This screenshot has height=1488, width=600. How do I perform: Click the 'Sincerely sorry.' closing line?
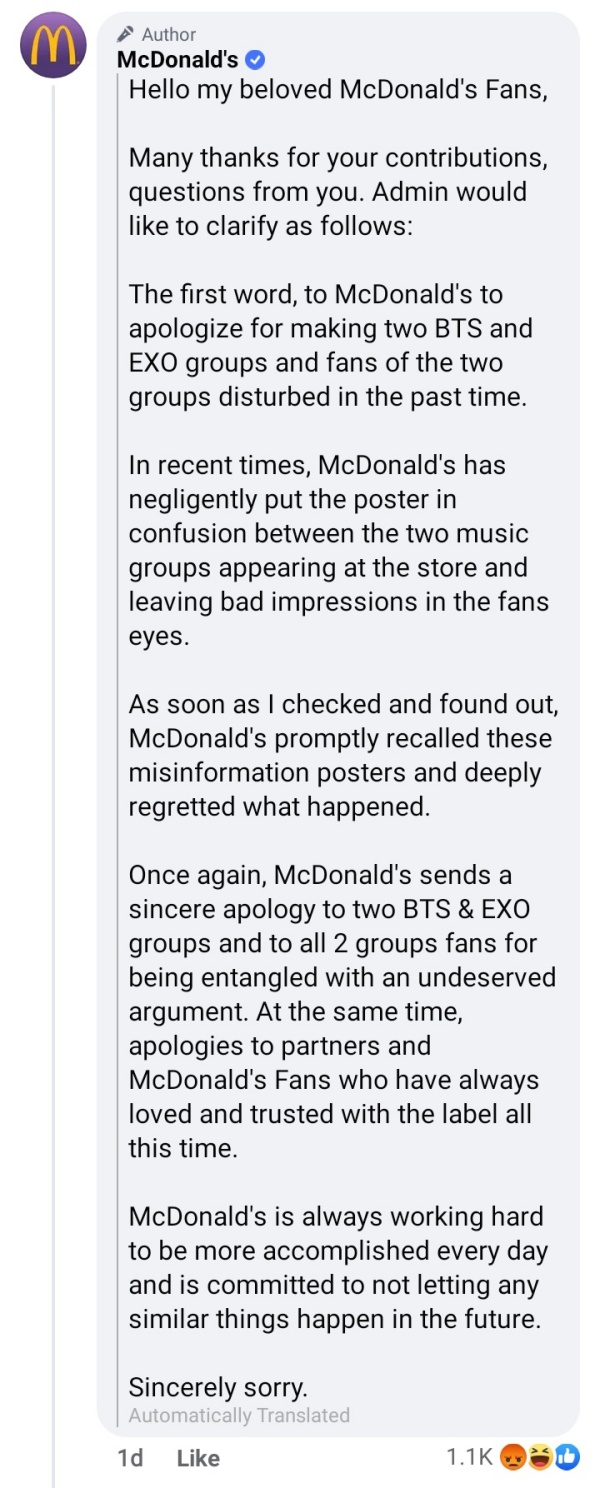218,1387
